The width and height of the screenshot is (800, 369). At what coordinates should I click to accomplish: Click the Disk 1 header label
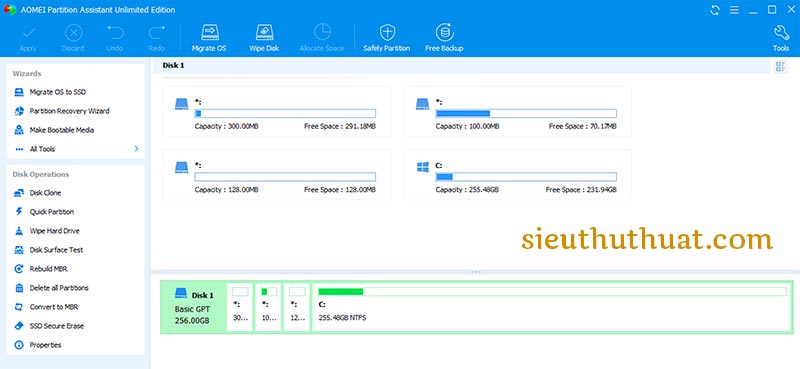173,65
